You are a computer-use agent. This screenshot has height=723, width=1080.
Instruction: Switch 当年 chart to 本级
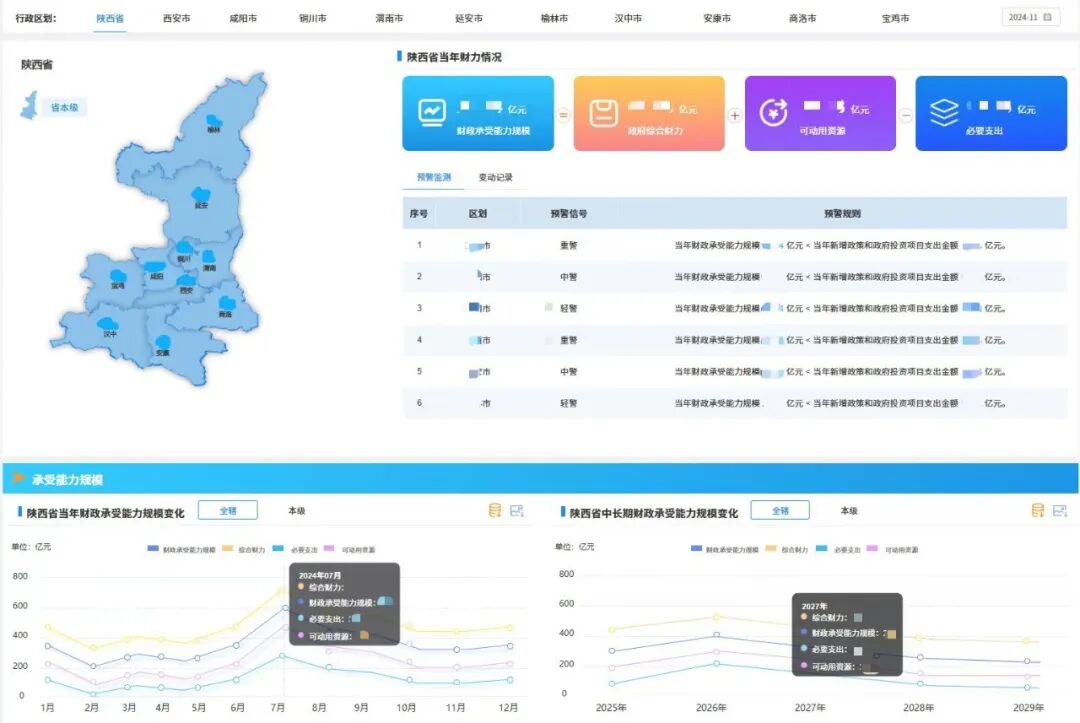[x=297, y=510]
